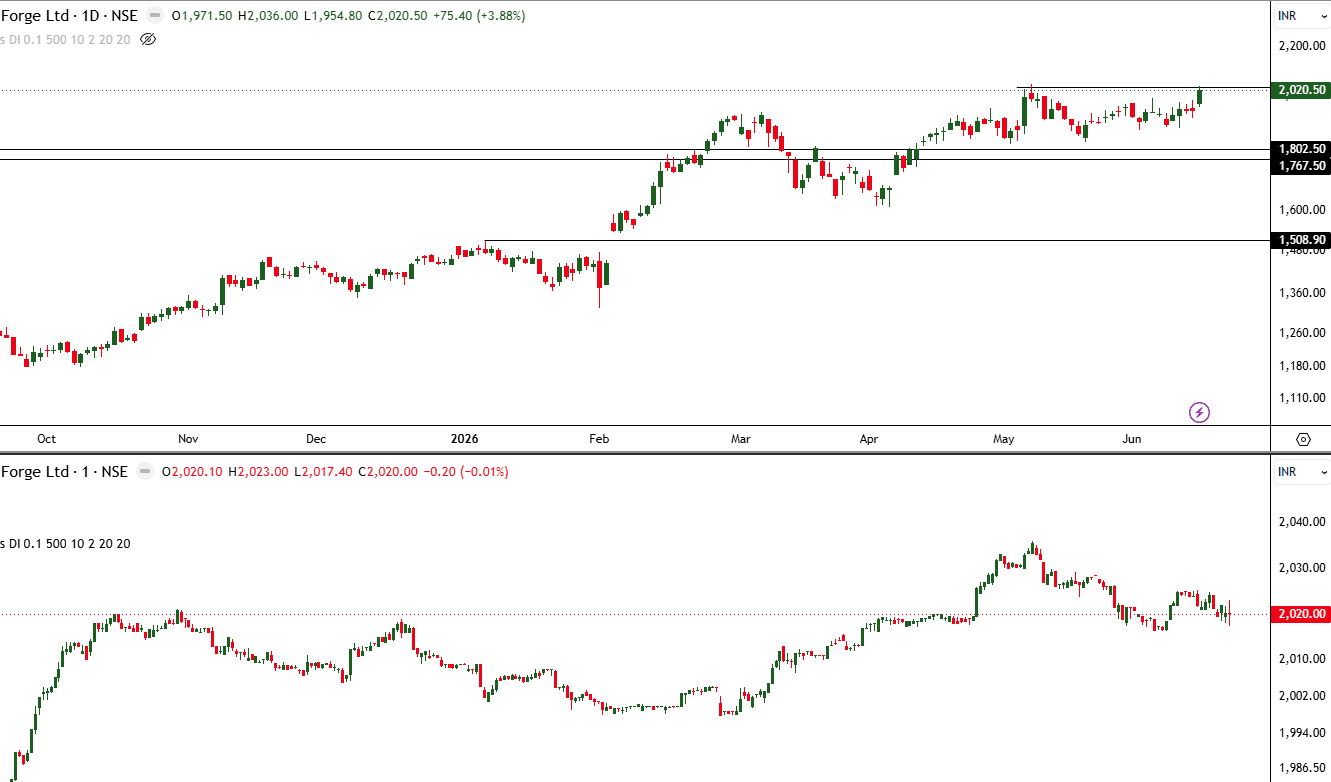Click the 2026 label on time axis
The image size is (1331, 782).
coord(465,438)
